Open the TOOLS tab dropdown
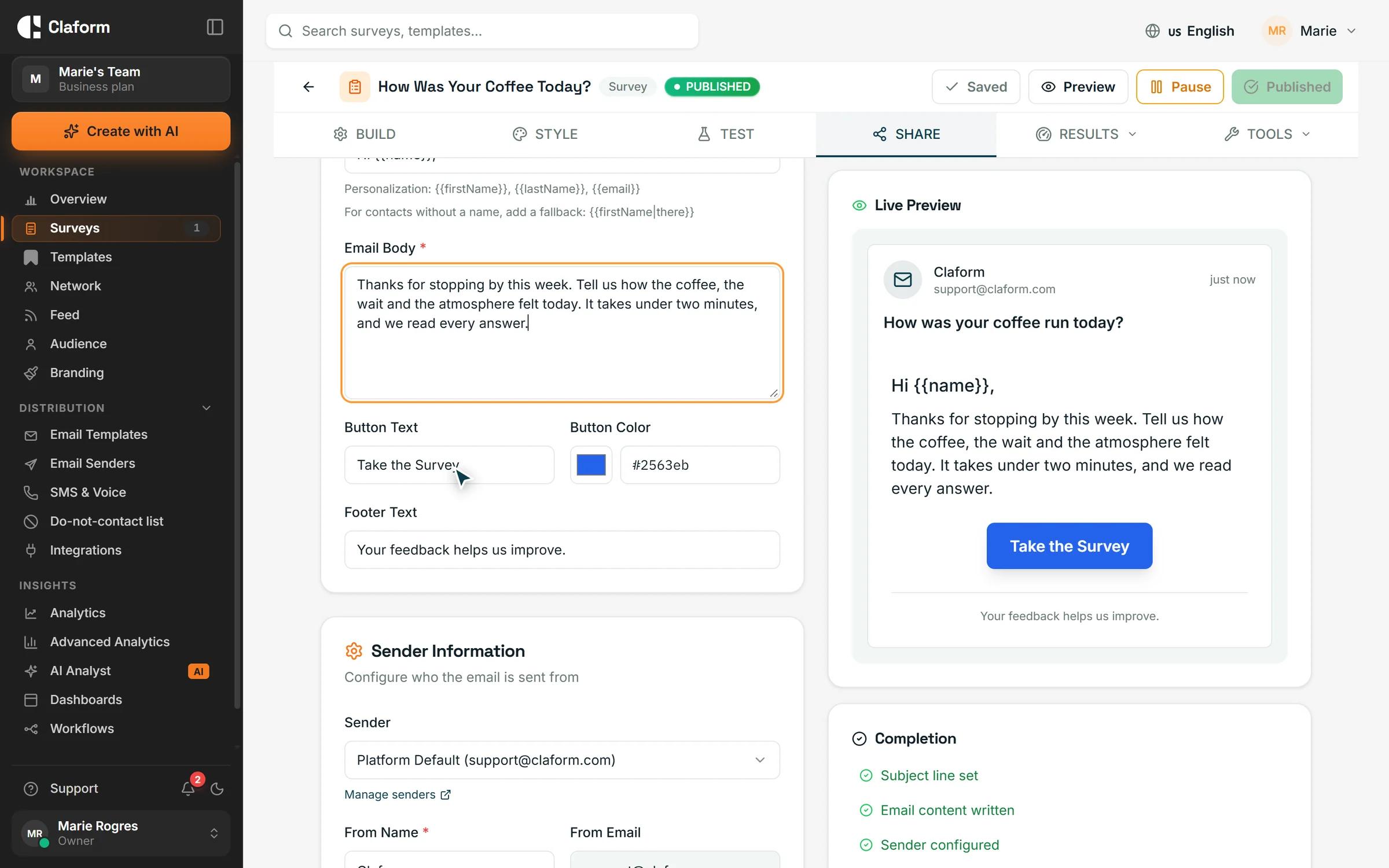Image resolution: width=1389 pixels, height=868 pixels. (1267, 134)
